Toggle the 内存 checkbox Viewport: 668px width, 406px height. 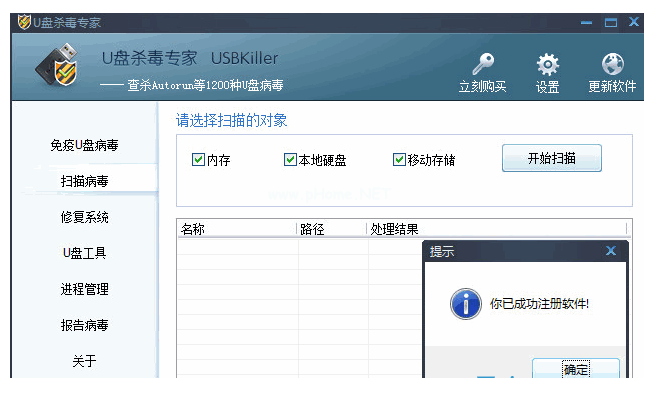point(198,159)
